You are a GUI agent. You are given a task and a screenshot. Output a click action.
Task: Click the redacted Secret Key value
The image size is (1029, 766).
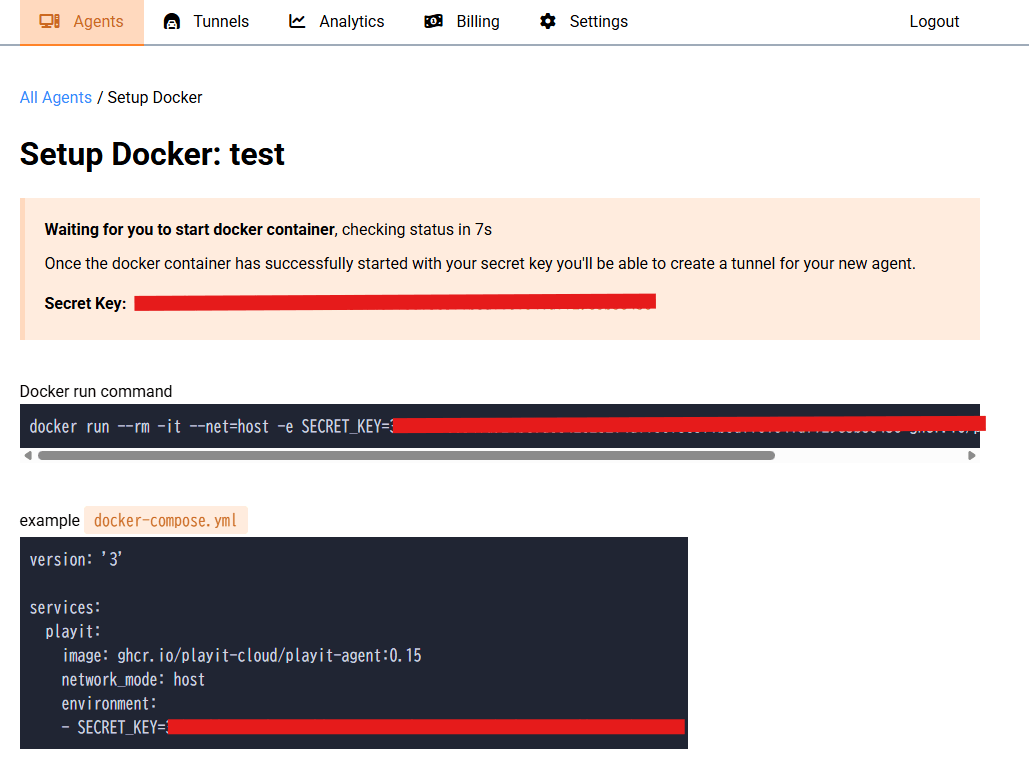(x=397, y=301)
